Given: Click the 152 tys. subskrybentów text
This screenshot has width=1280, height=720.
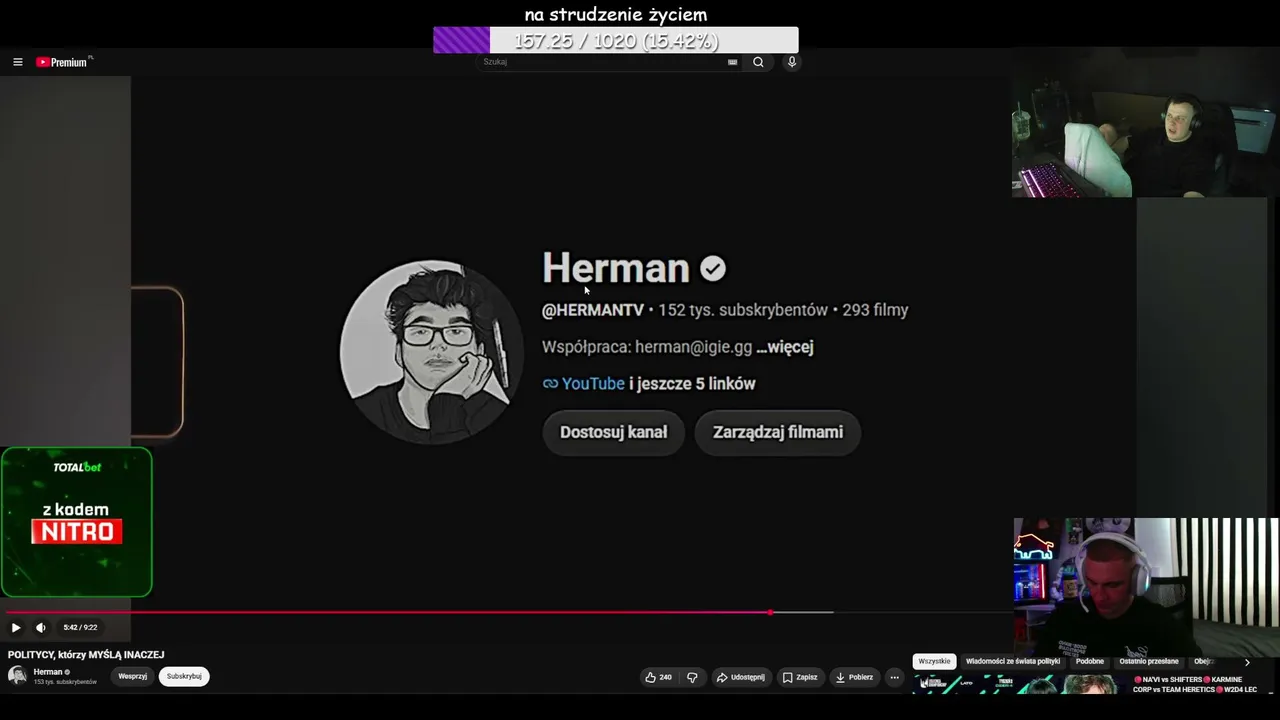Looking at the screenshot, I should 743,310.
